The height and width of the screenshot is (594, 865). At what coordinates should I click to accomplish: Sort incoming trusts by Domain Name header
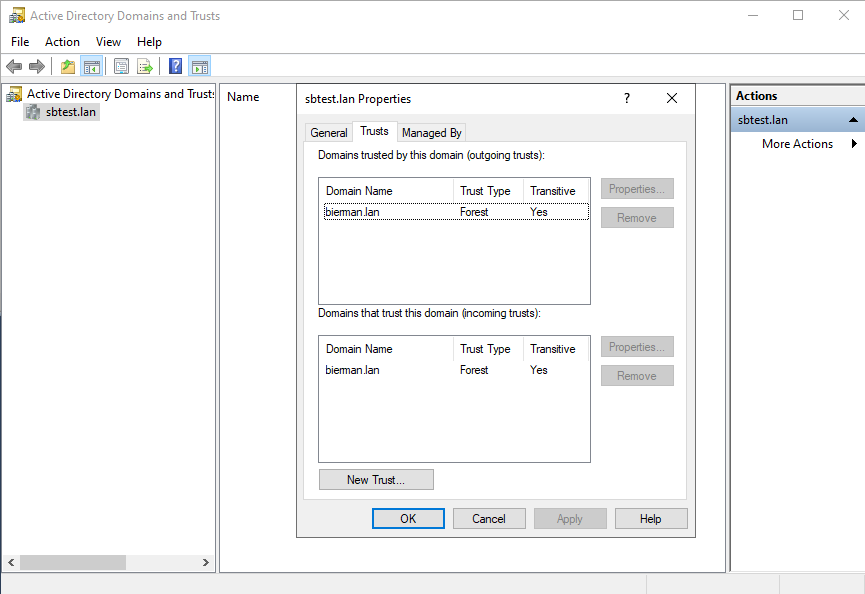(x=386, y=349)
